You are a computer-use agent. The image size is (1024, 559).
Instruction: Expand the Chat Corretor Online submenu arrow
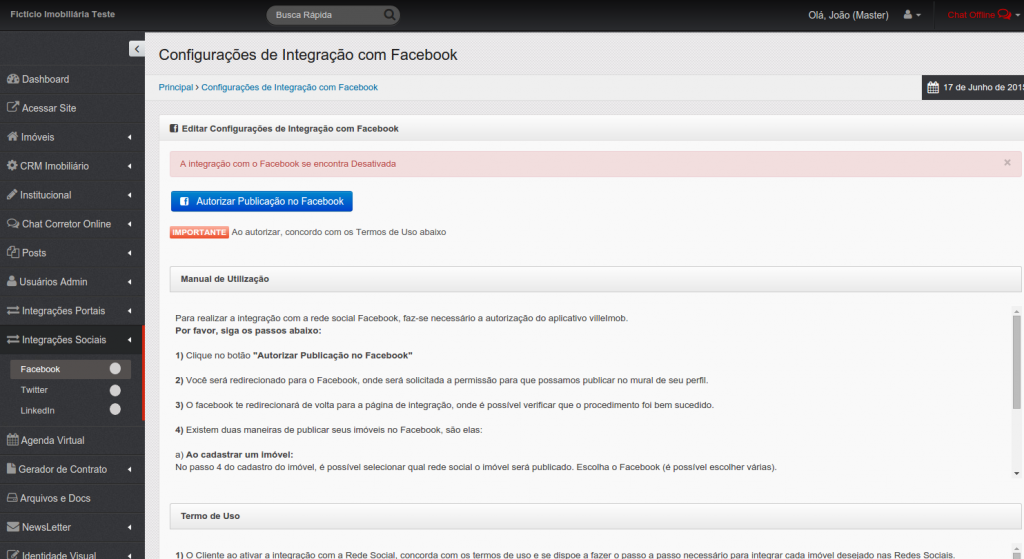[129, 224]
